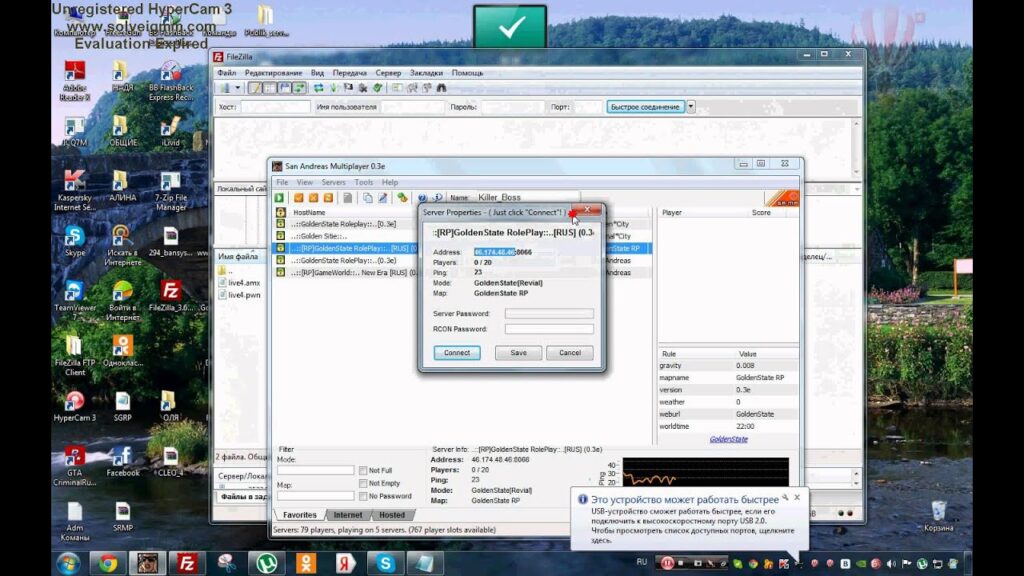Image resolution: width=1024 pixels, height=576 pixels.
Task: Open Skype desktop shortcut
Action: click(x=74, y=242)
